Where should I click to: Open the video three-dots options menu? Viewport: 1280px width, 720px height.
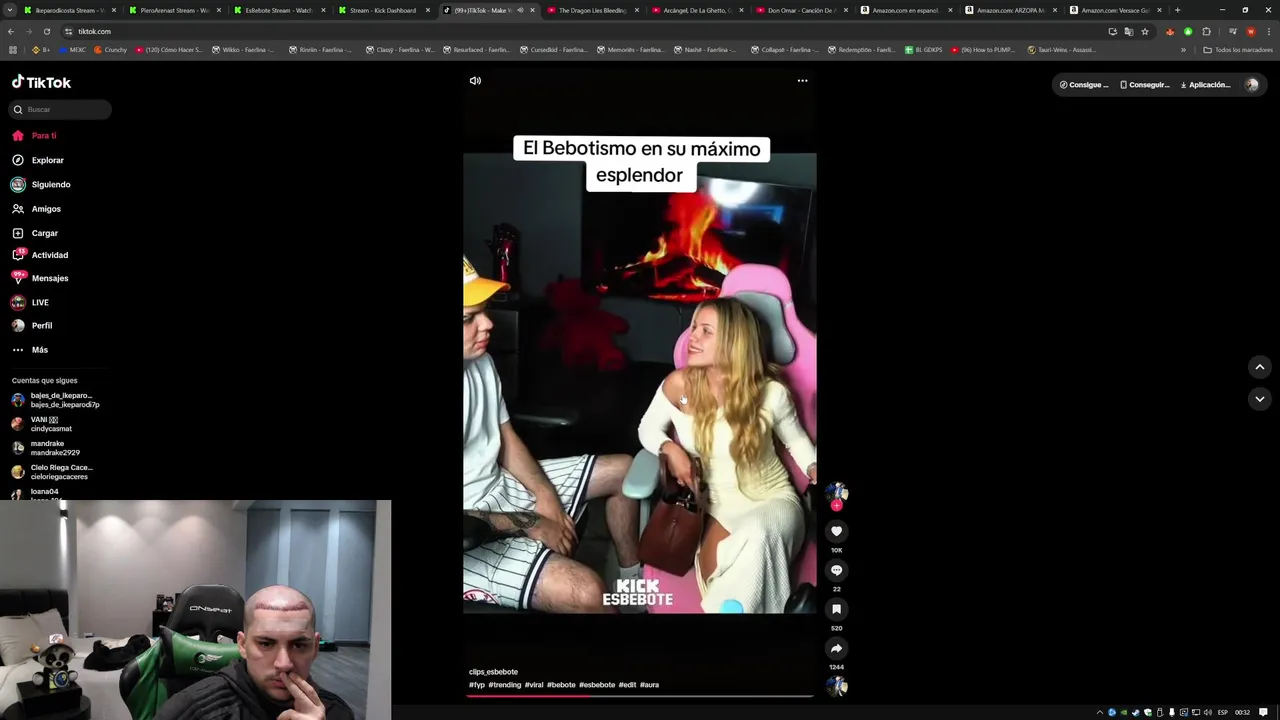click(802, 81)
